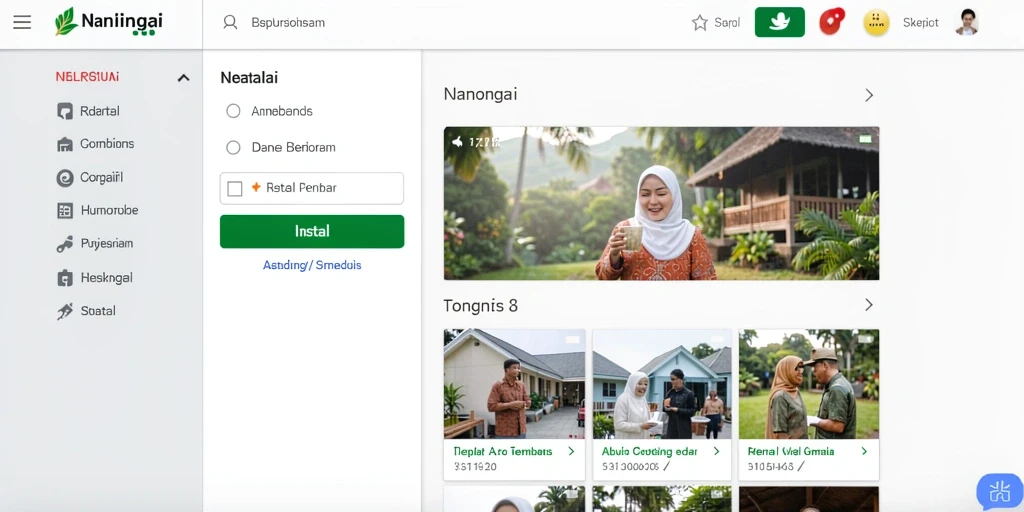This screenshot has width=1024, height=512.
Task: Open the blue chat widget icon
Action: (x=999, y=492)
